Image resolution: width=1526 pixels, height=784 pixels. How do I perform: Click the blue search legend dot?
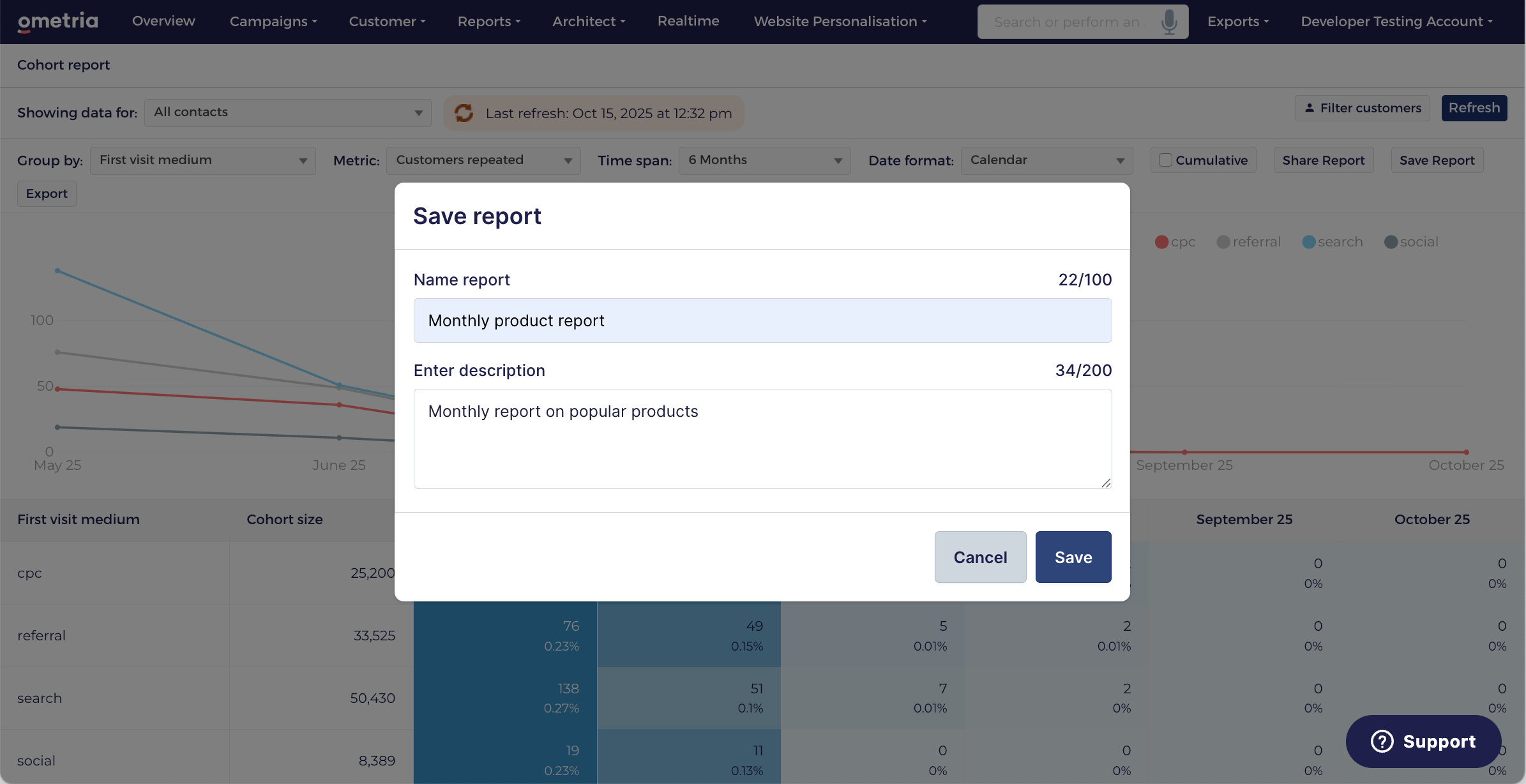(1309, 242)
